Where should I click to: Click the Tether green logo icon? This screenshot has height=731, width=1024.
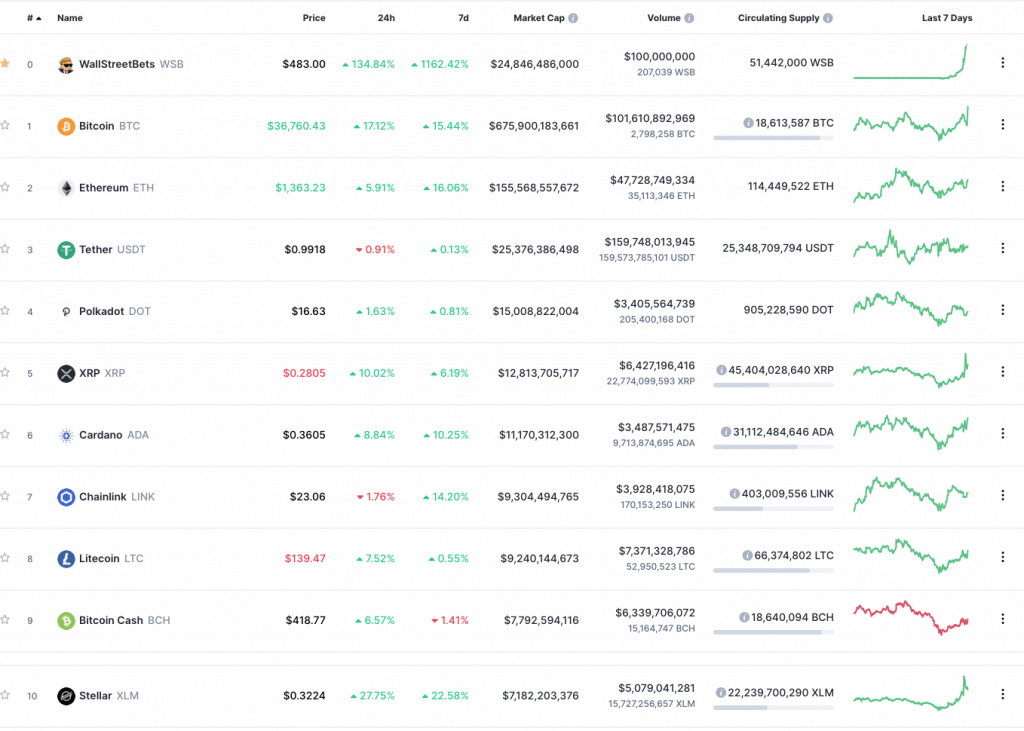[x=66, y=250]
